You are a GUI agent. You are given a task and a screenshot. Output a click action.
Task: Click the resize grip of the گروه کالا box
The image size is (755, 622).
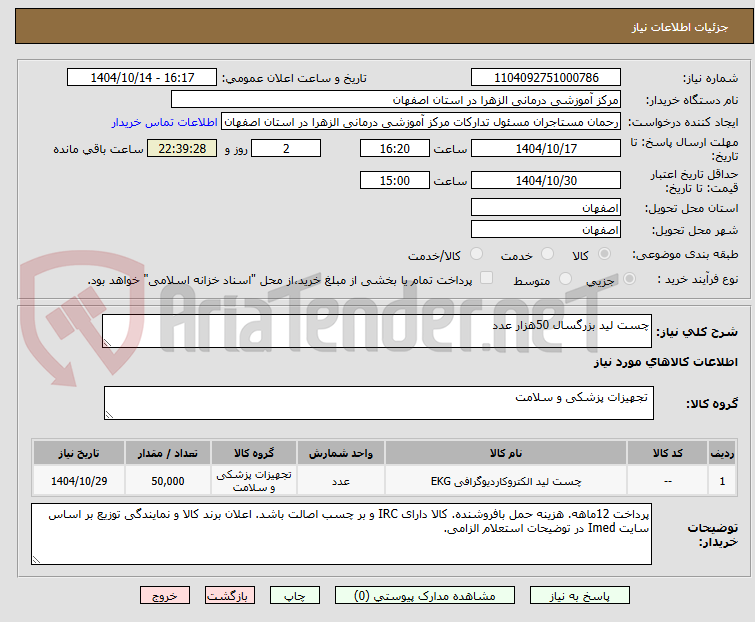(109, 414)
